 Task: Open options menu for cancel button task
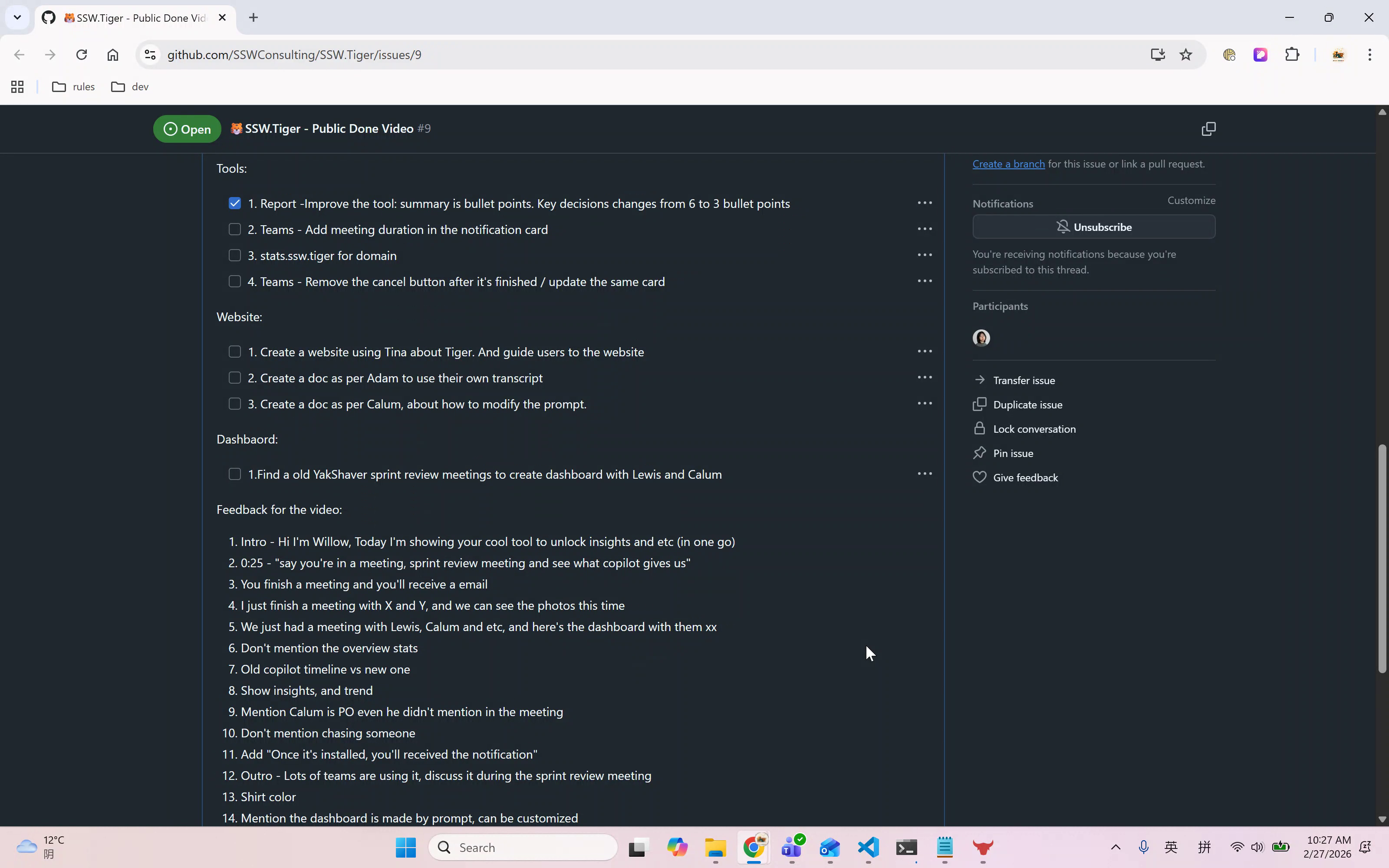click(x=925, y=281)
